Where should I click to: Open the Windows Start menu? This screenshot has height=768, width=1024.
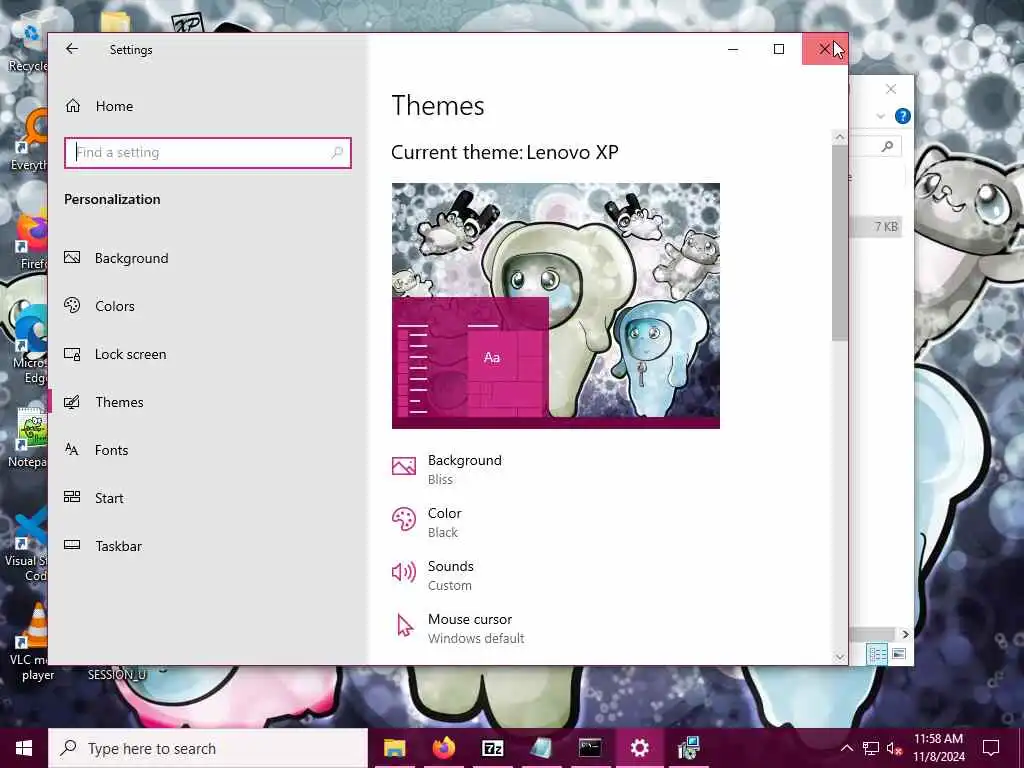[24, 748]
